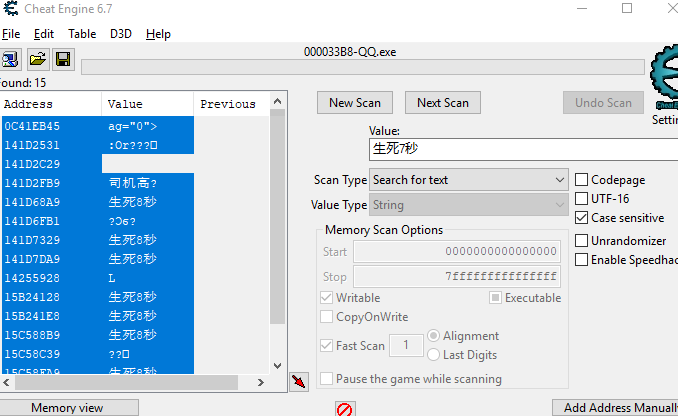Select address row 15B24128
The image size is (678, 416).
tap(98, 297)
